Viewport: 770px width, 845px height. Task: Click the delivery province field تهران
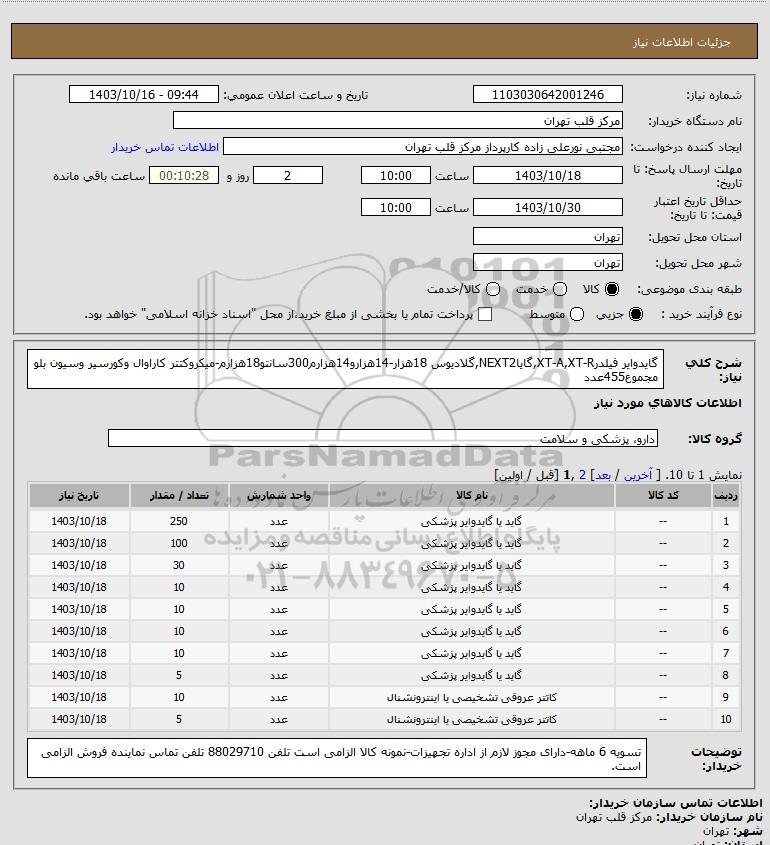[x=547, y=237]
